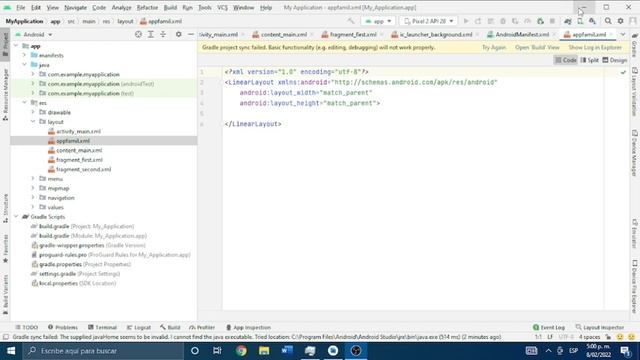Expand the mipmap folder

(x=33, y=188)
